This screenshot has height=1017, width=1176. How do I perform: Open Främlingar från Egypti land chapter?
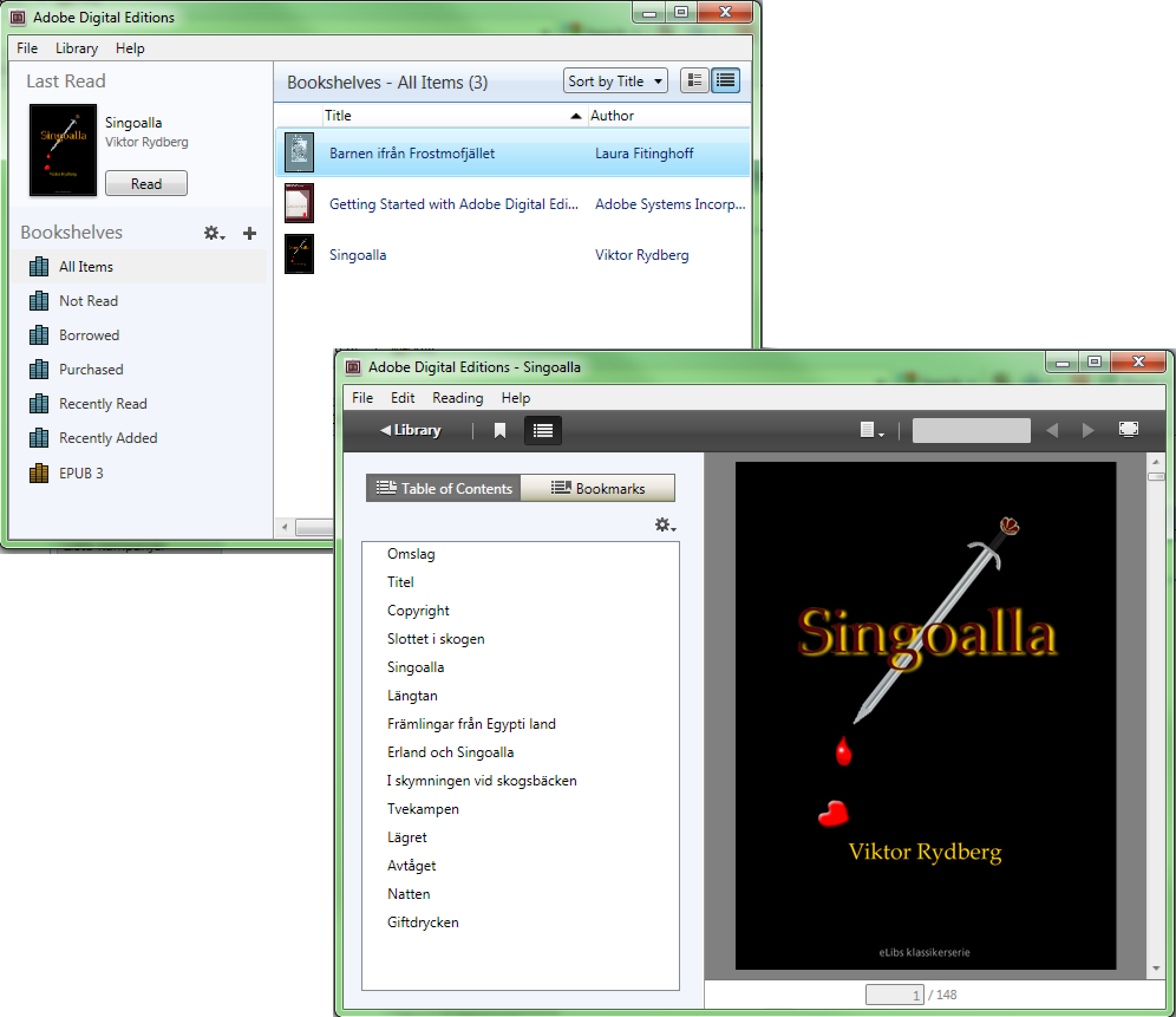click(471, 724)
